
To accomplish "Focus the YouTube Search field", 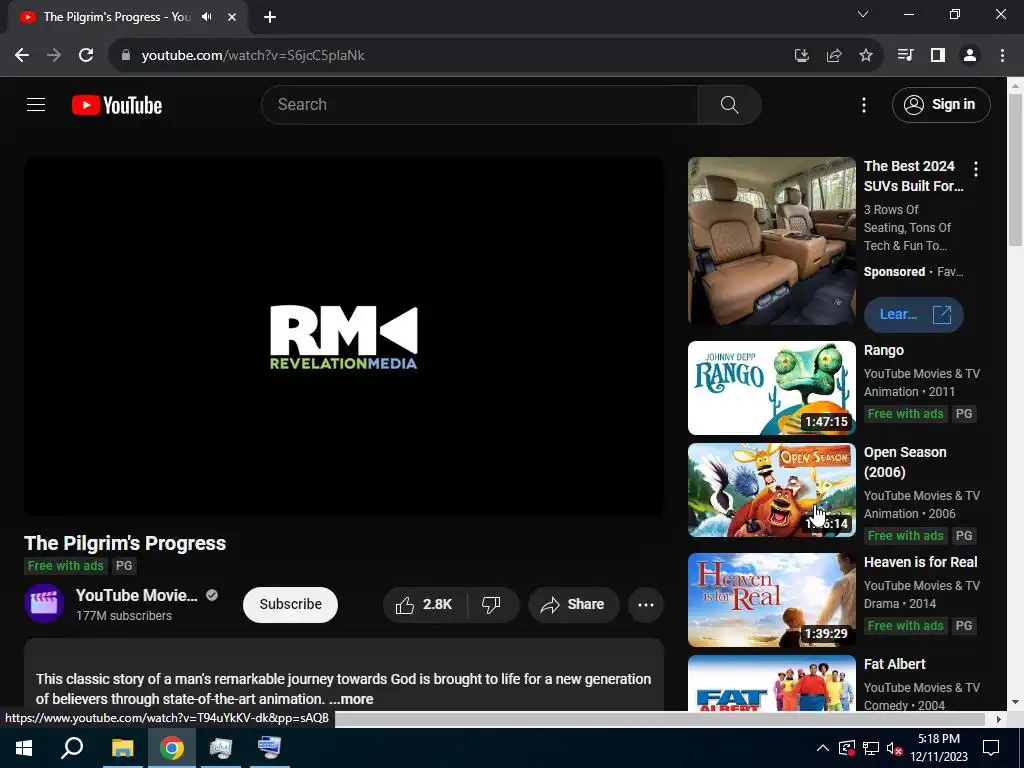I will (479, 104).
